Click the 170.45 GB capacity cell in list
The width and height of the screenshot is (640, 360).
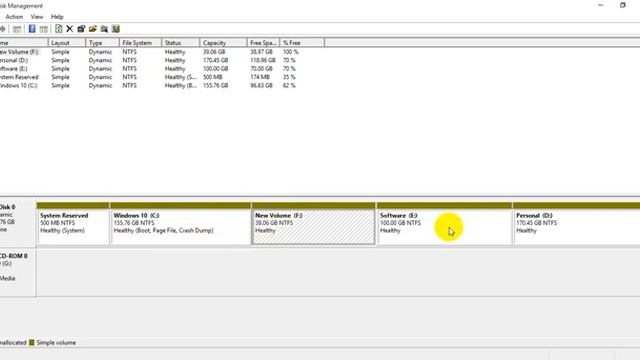(216, 60)
